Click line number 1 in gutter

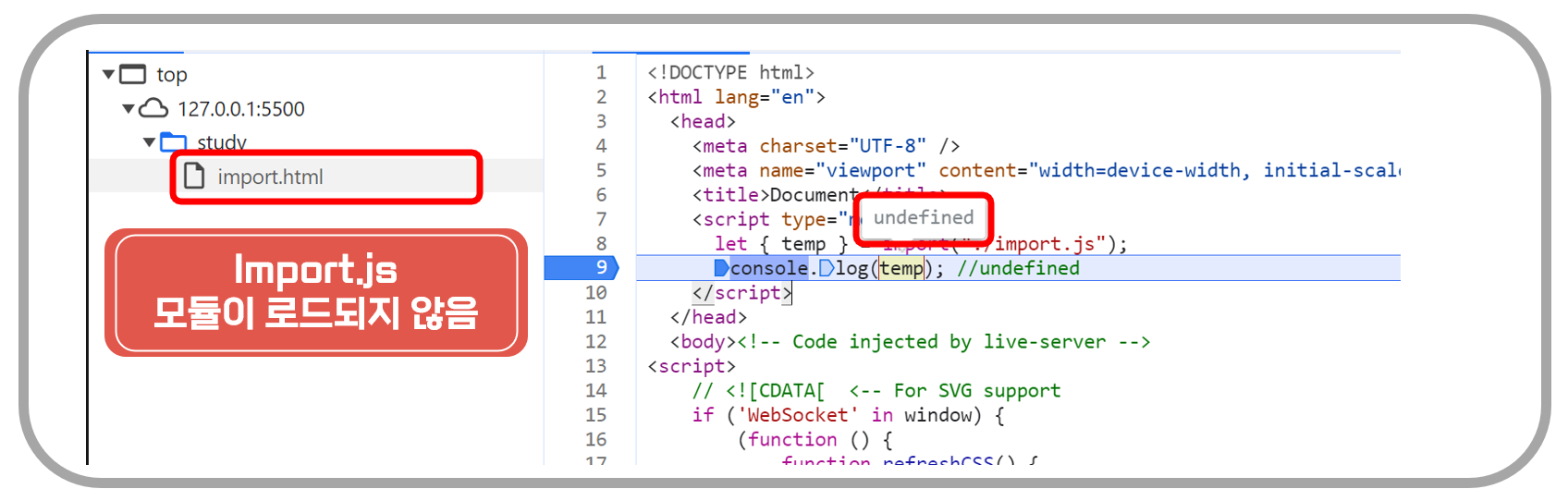601,72
